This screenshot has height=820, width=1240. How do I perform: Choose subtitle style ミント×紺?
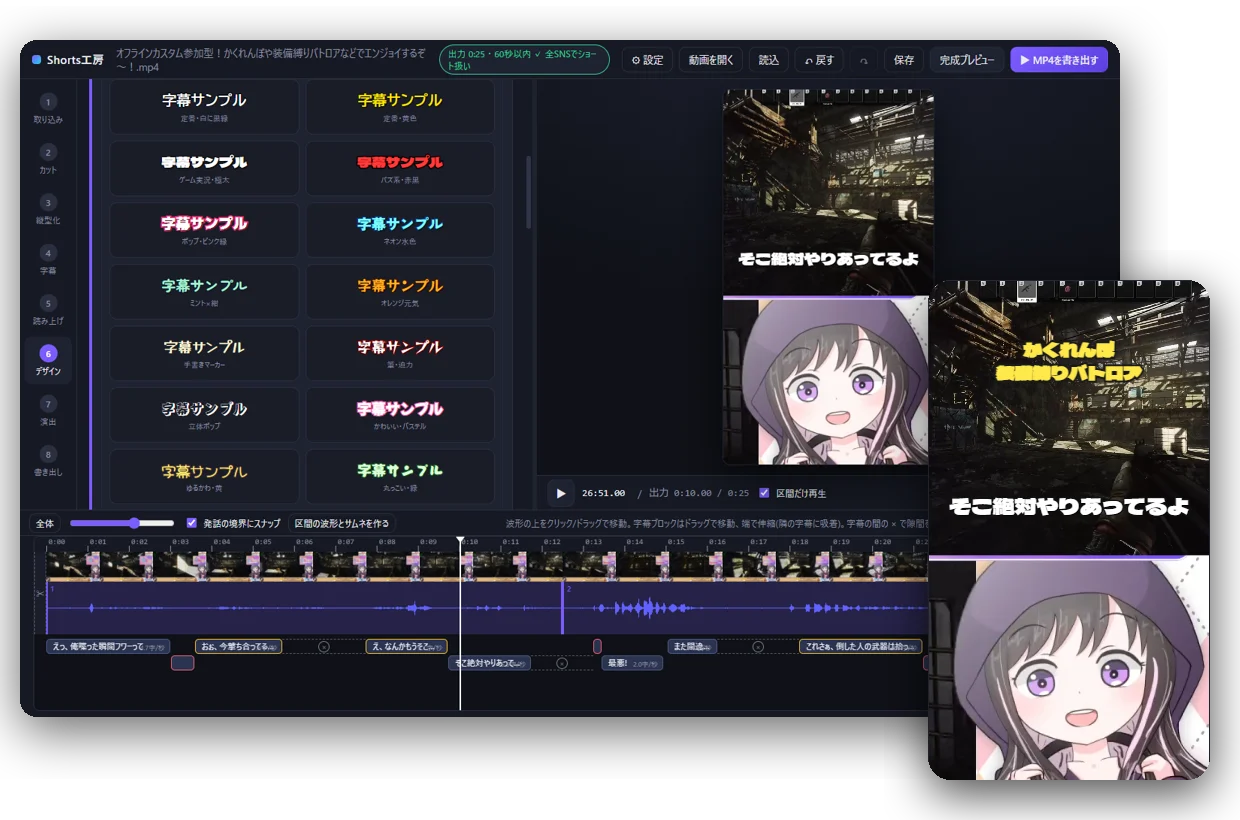point(204,292)
